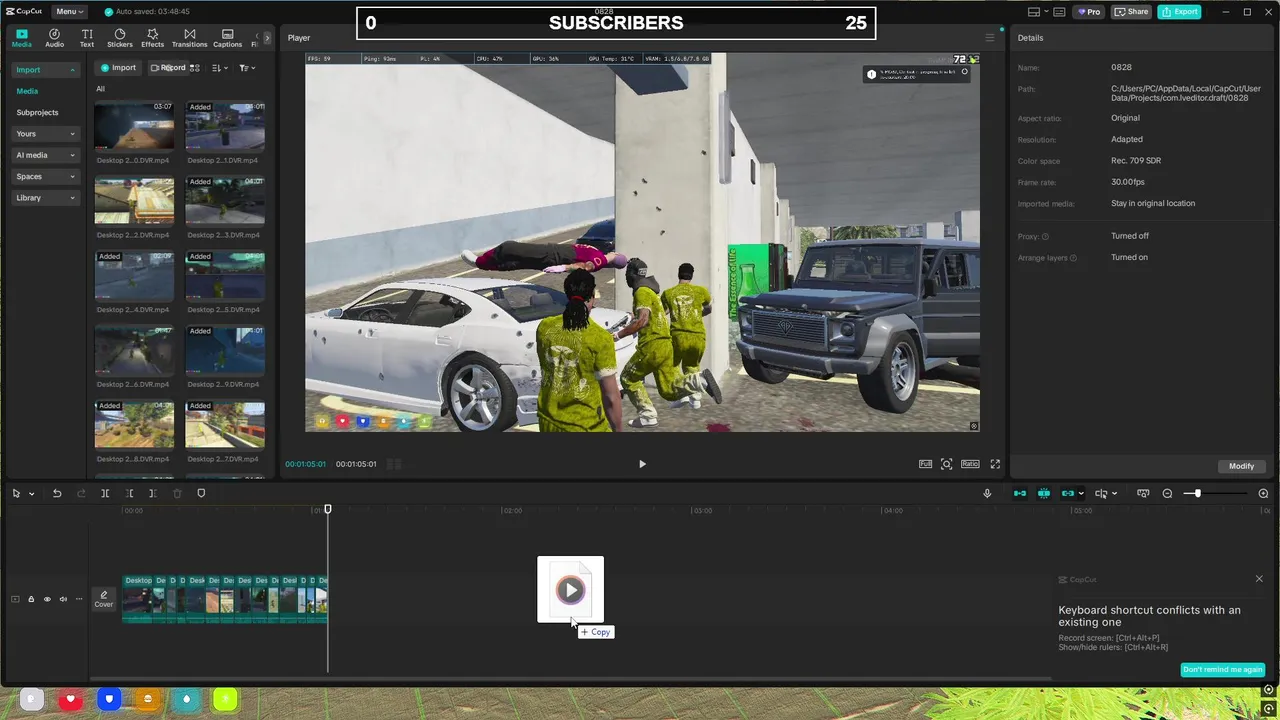The height and width of the screenshot is (720, 1280).
Task: Toggle clip linkage
Action: coord(1068,493)
